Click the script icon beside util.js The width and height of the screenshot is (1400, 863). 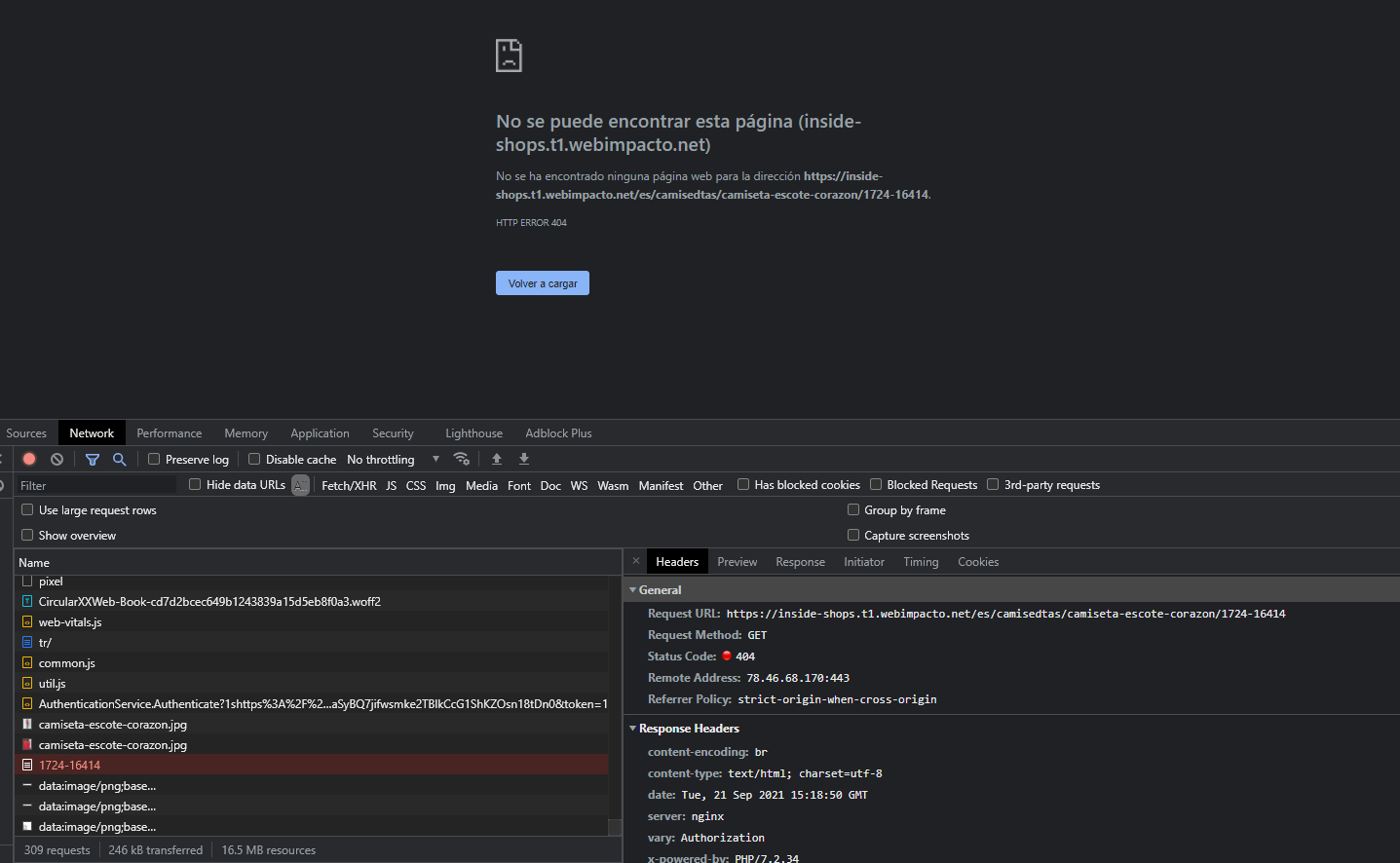[27, 683]
